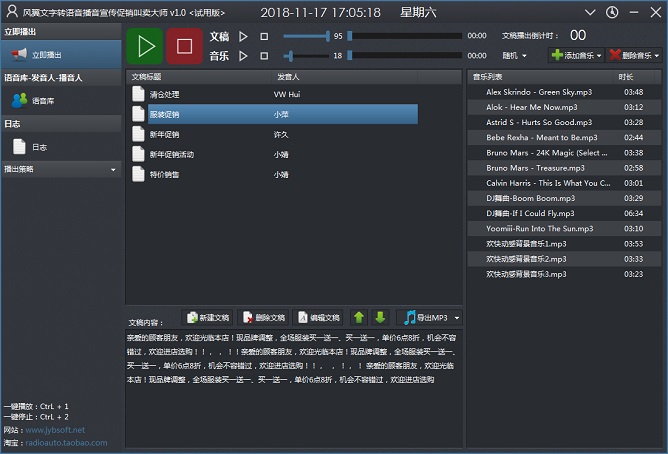Open the www.jybsoft.net website link
668x454 pixels.
(x=55, y=430)
